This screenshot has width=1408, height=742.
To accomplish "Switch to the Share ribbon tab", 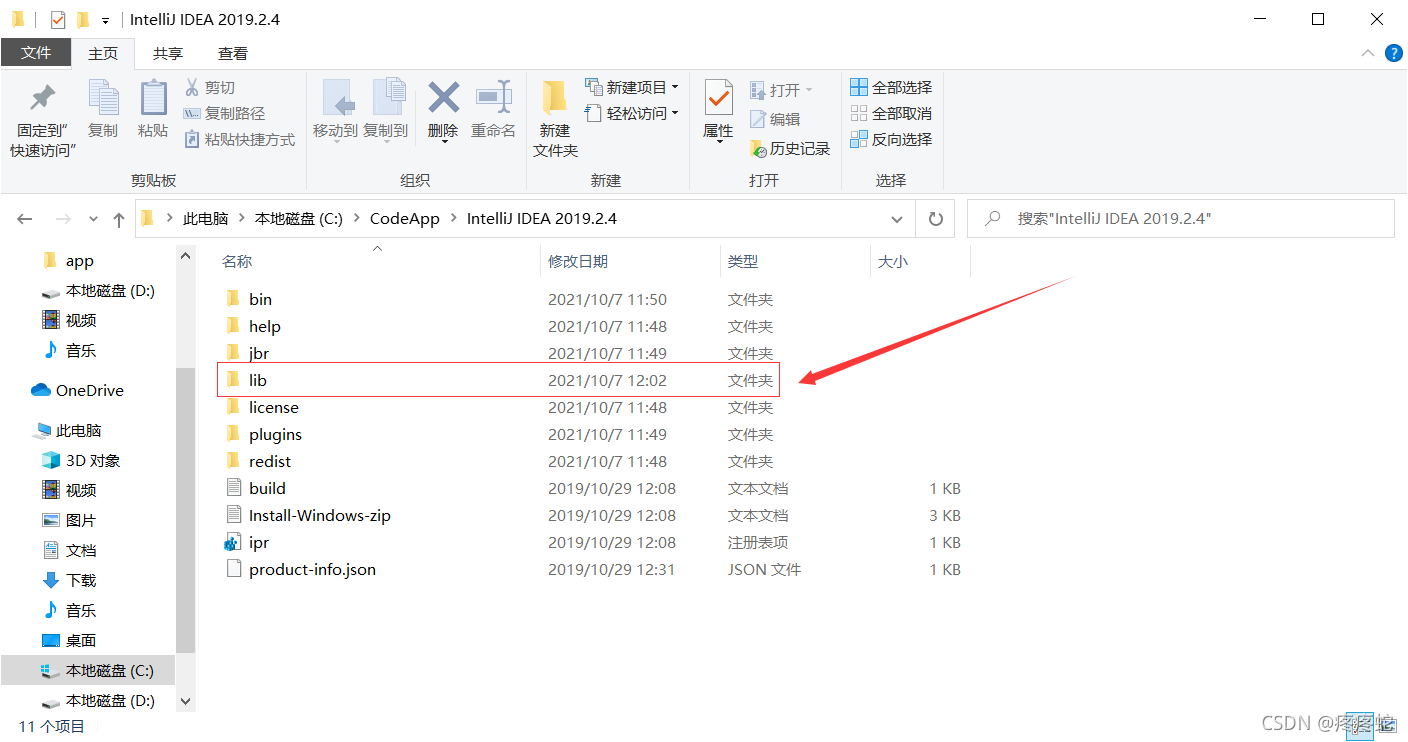I will 168,53.
